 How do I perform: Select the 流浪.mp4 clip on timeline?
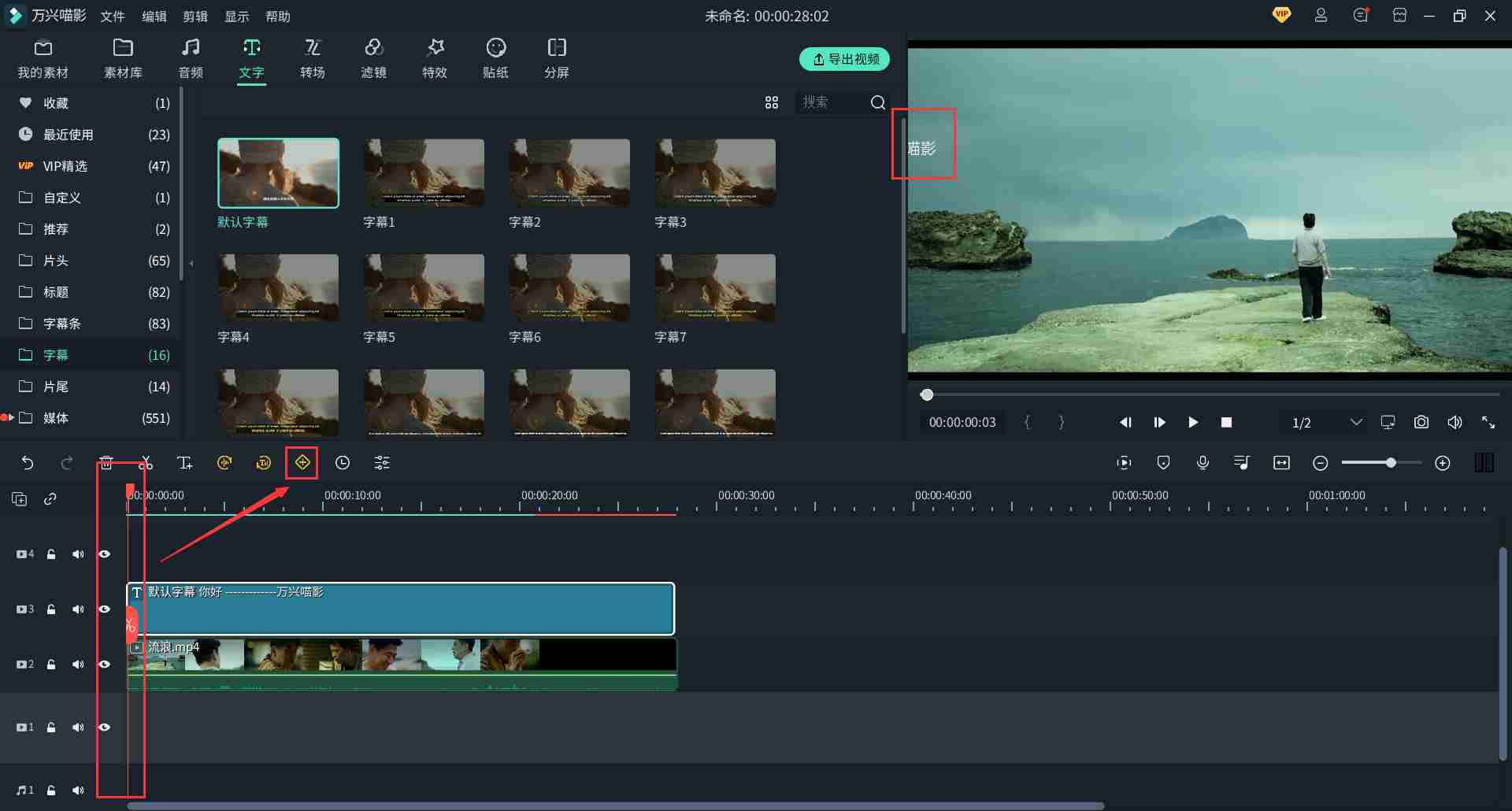[x=402, y=665]
